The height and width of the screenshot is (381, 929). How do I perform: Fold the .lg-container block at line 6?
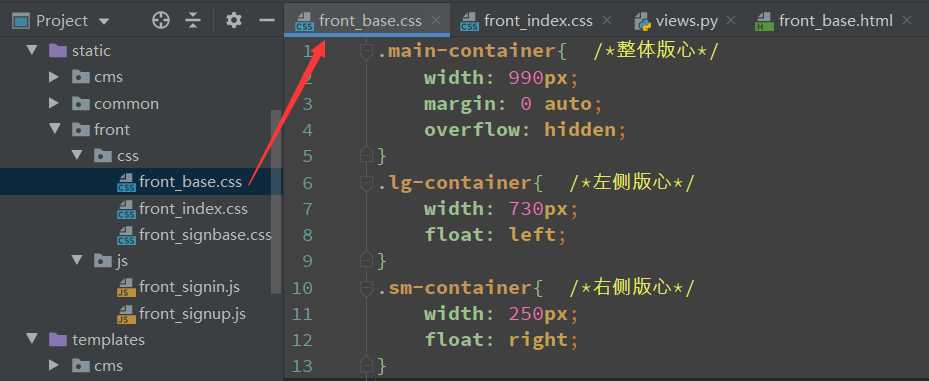point(366,183)
